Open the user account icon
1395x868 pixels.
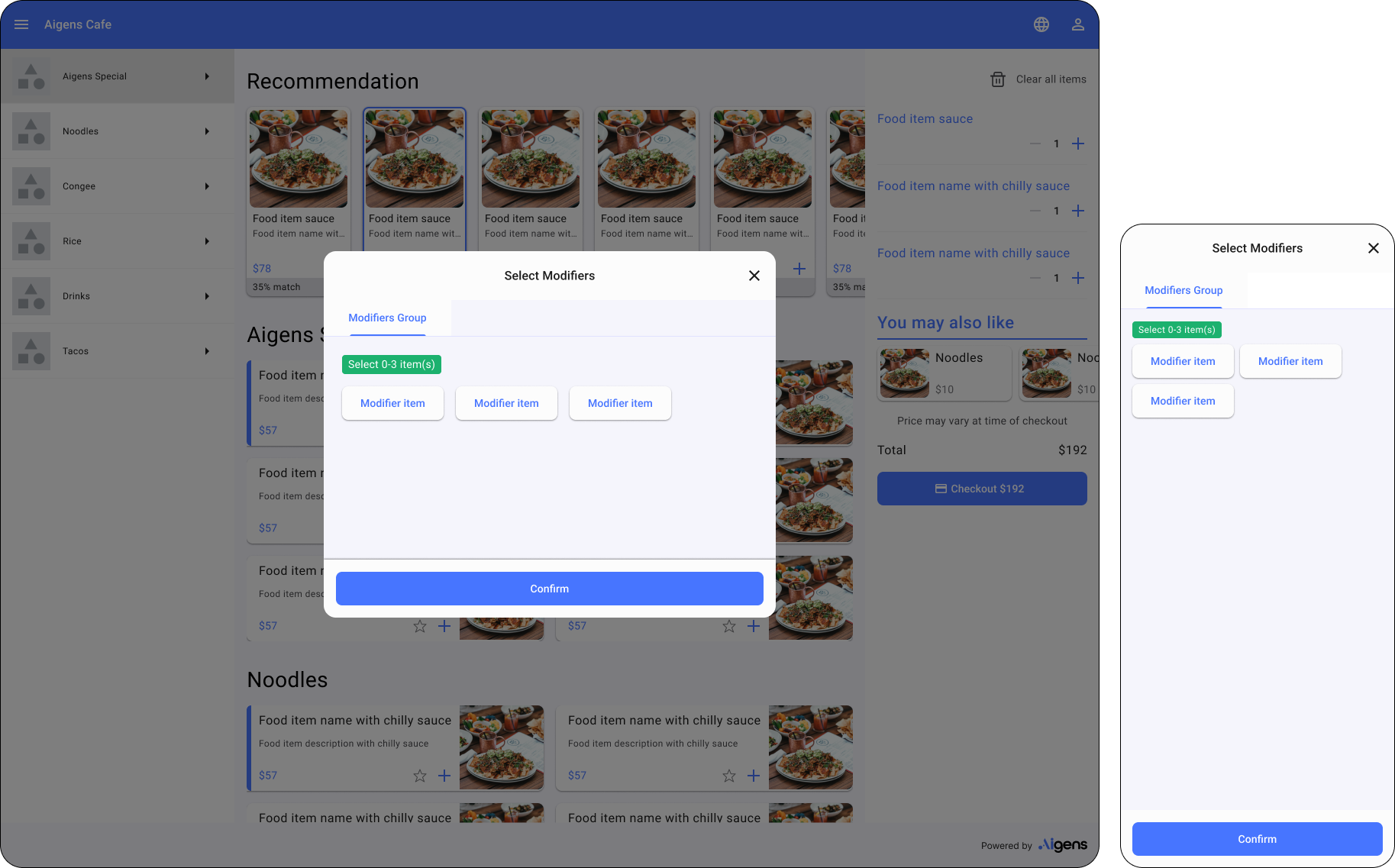point(1078,24)
